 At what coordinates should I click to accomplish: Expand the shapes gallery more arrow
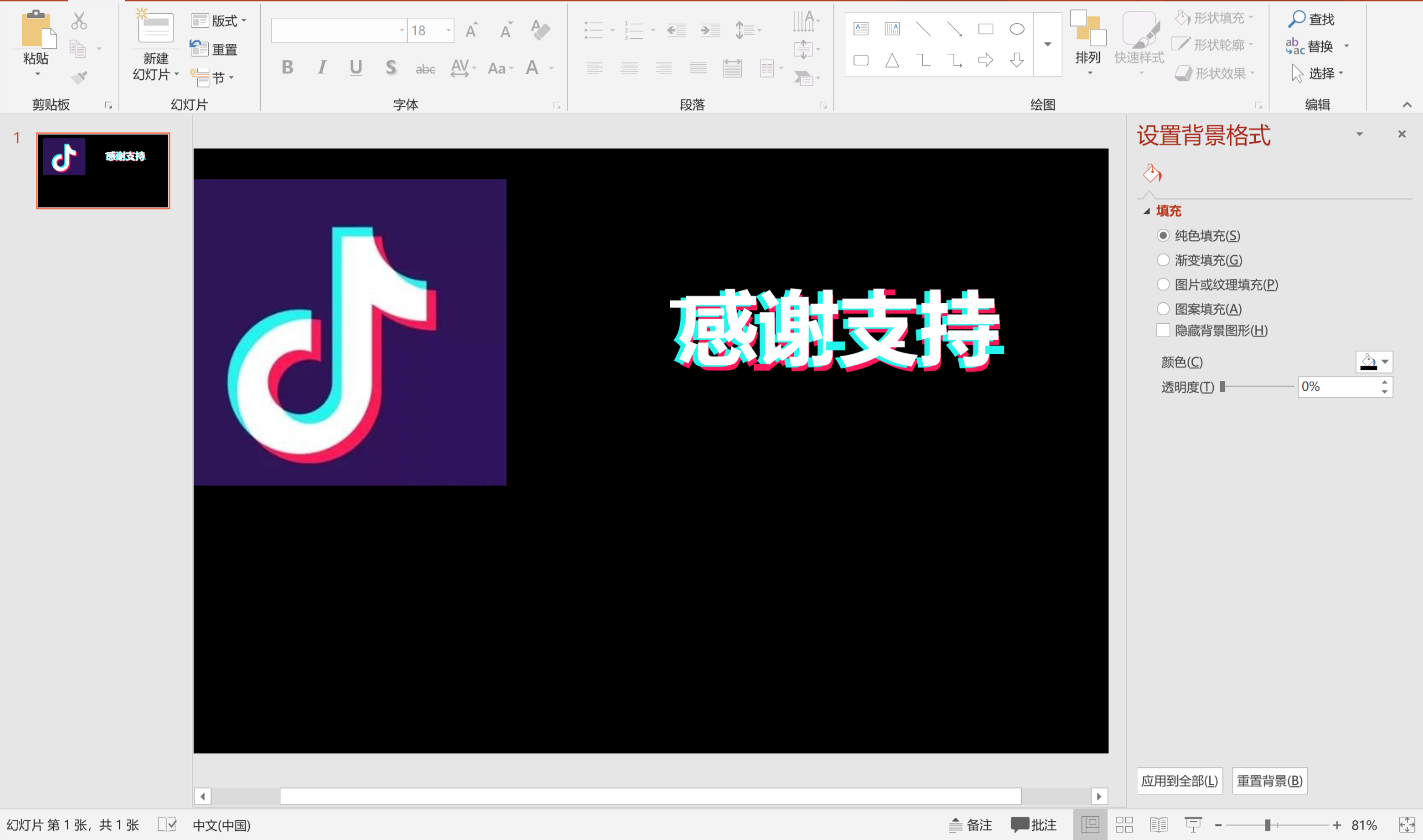click(x=1047, y=44)
